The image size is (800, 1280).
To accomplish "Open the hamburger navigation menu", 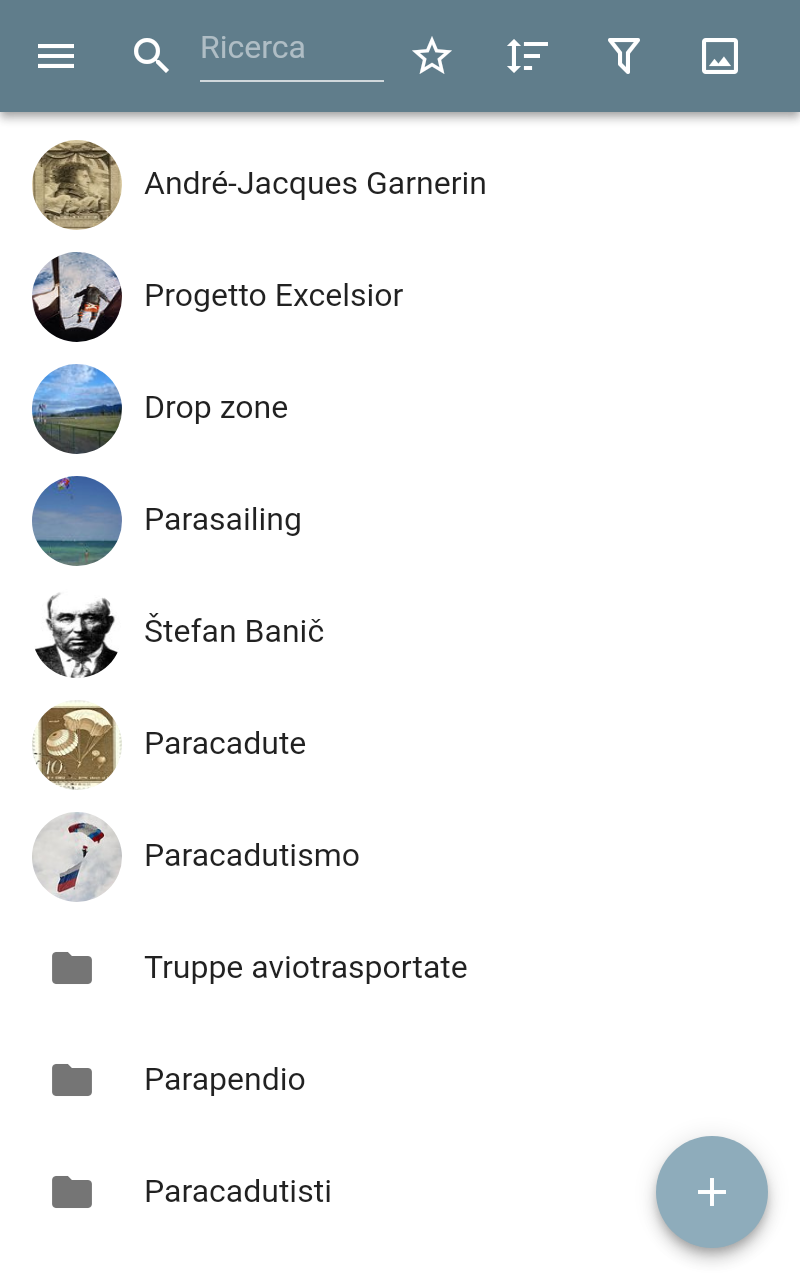I will point(56,56).
